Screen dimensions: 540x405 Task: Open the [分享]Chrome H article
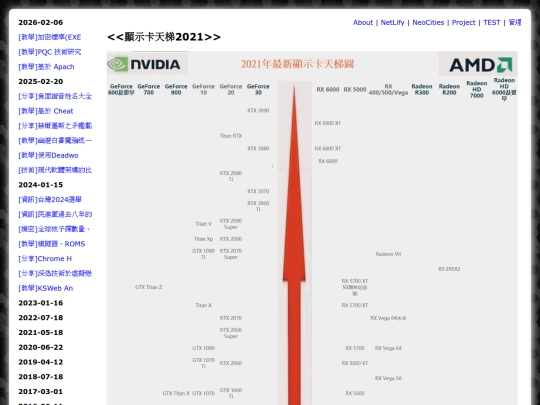(x=45, y=259)
